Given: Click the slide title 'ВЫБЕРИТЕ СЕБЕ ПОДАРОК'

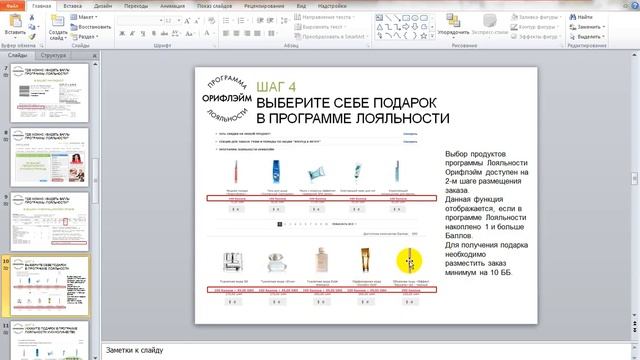Looking at the screenshot, I should tap(346, 103).
